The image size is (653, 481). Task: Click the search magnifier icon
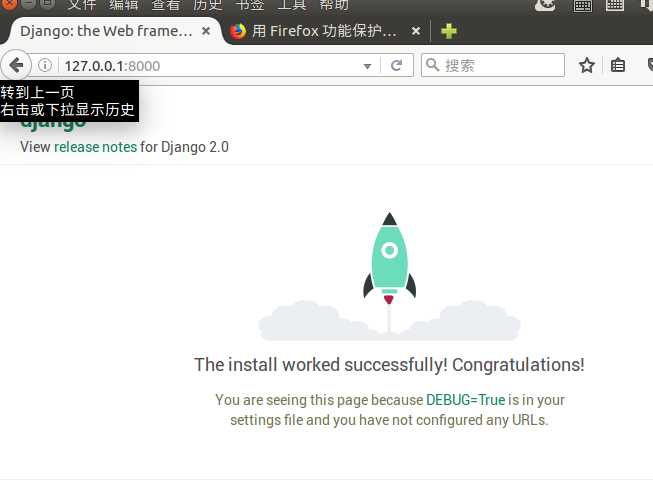point(432,65)
